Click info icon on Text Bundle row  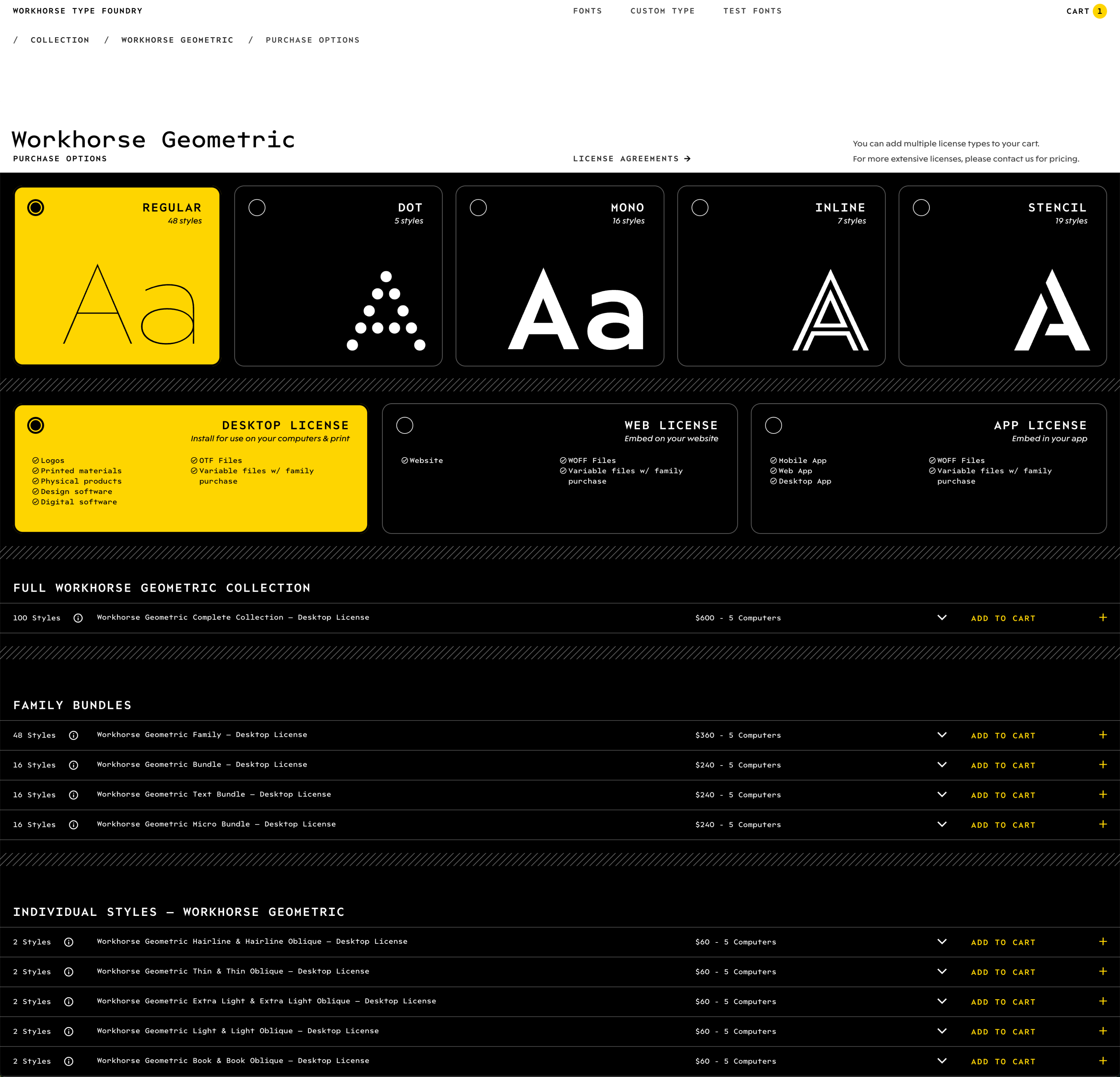[74, 795]
